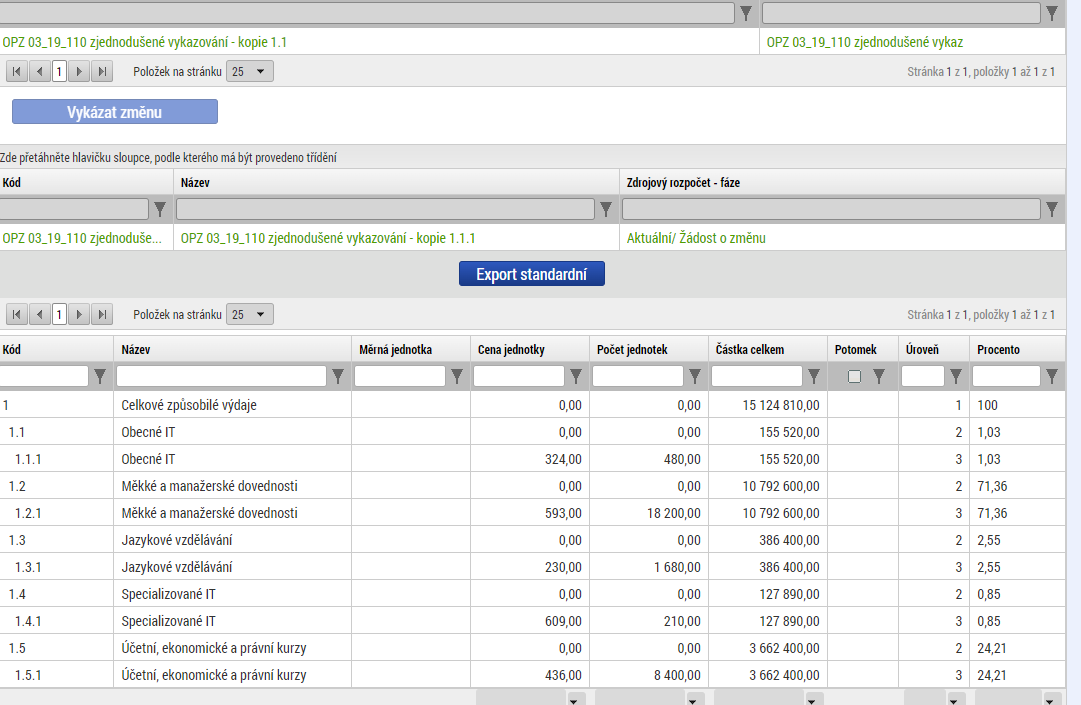The image size is (1081, 705).
Task: Open page size dropdown below Export standardní button
Action: coord(249,315)
